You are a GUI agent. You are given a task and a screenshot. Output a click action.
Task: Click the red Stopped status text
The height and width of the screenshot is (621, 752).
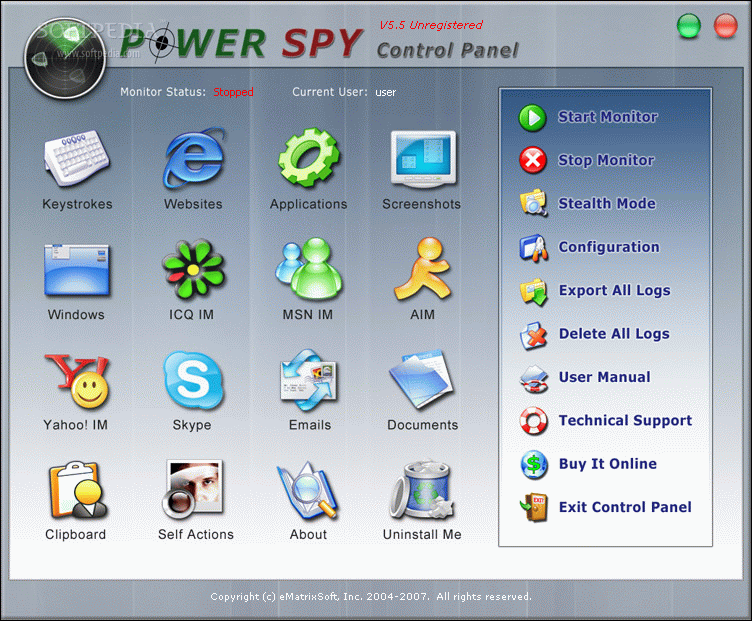tap(234, 92)
